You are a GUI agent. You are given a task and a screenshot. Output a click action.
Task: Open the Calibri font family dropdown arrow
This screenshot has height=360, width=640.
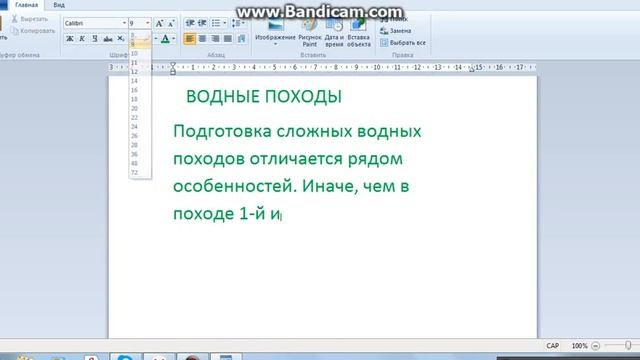point(124,23)
